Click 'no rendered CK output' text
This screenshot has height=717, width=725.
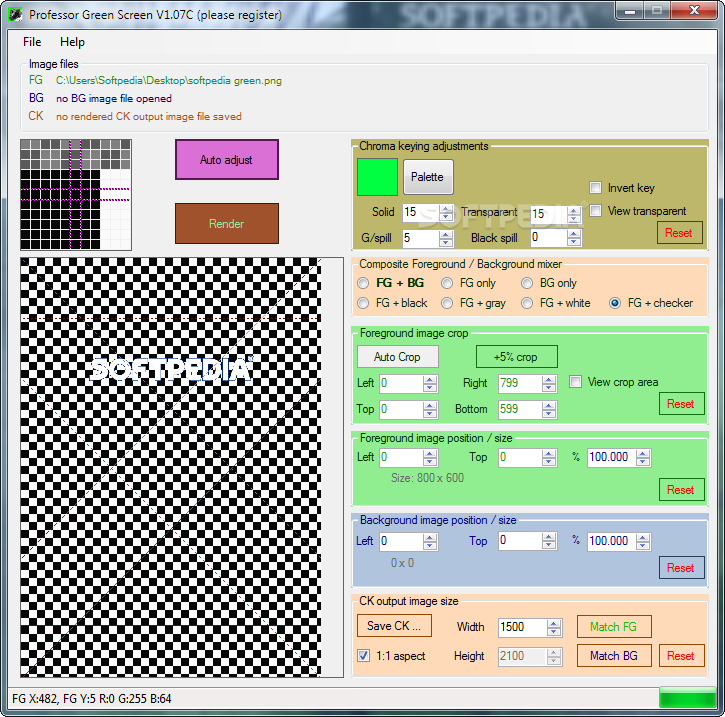pos(149,116)
